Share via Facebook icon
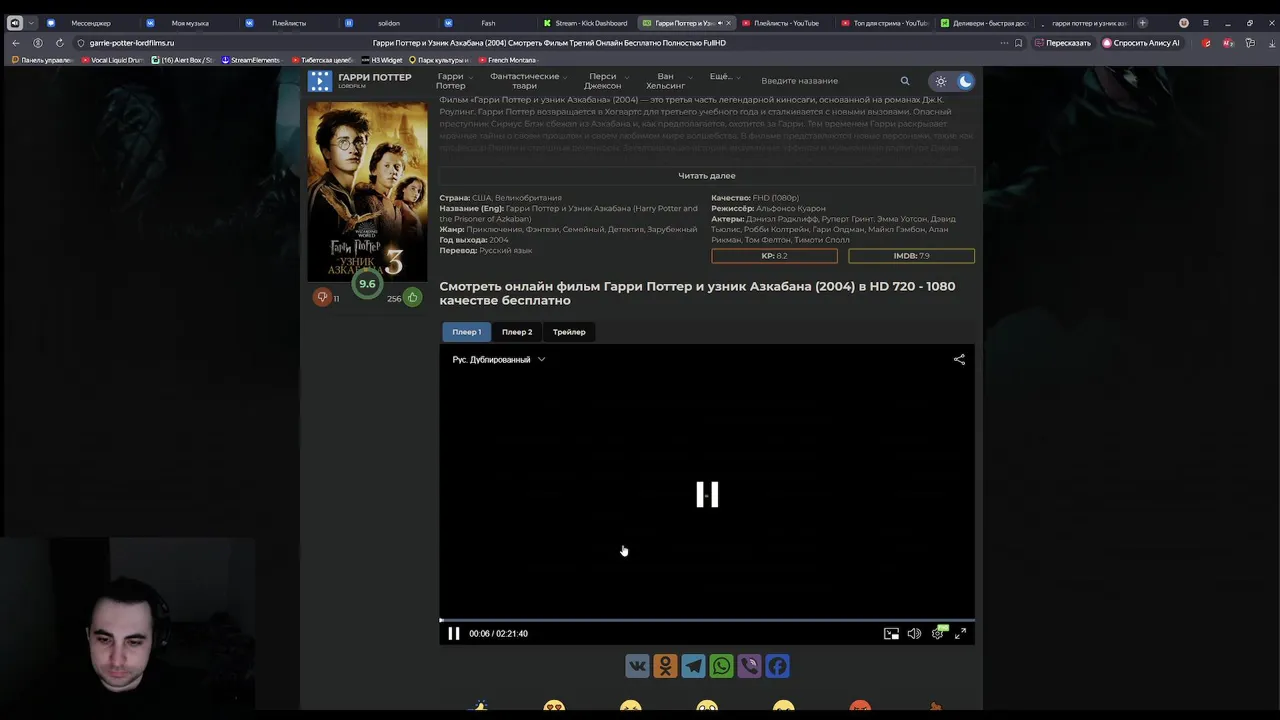Image resolution: width=1280 pixels, height=720 pixels. click(777, 665)
